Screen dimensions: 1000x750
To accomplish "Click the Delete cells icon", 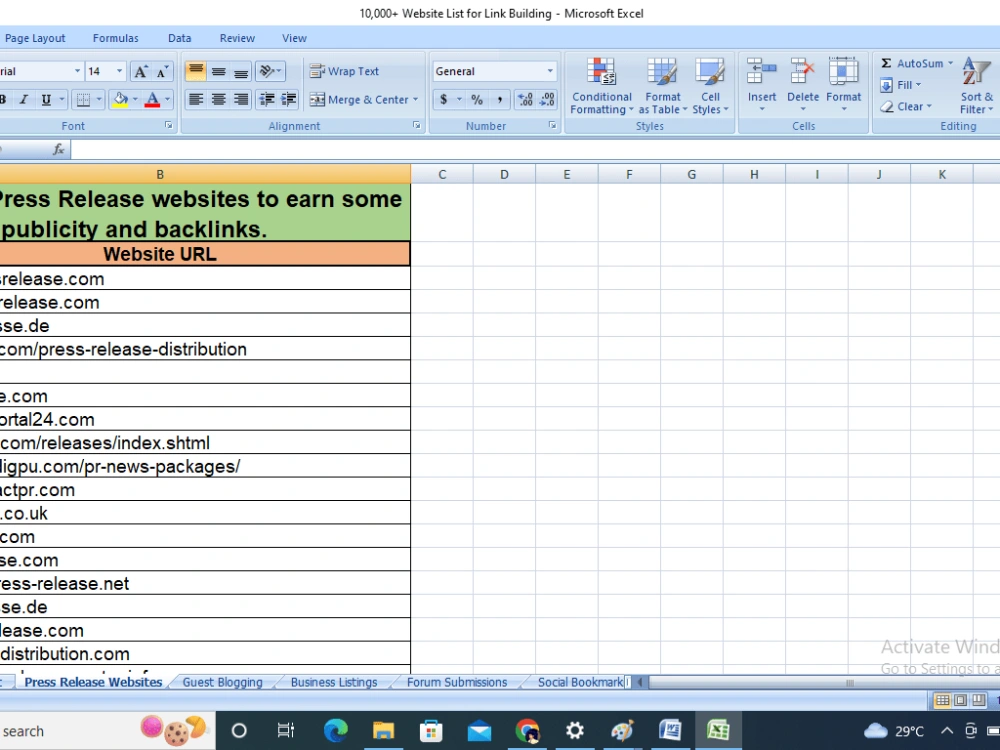I will (802, 71).
